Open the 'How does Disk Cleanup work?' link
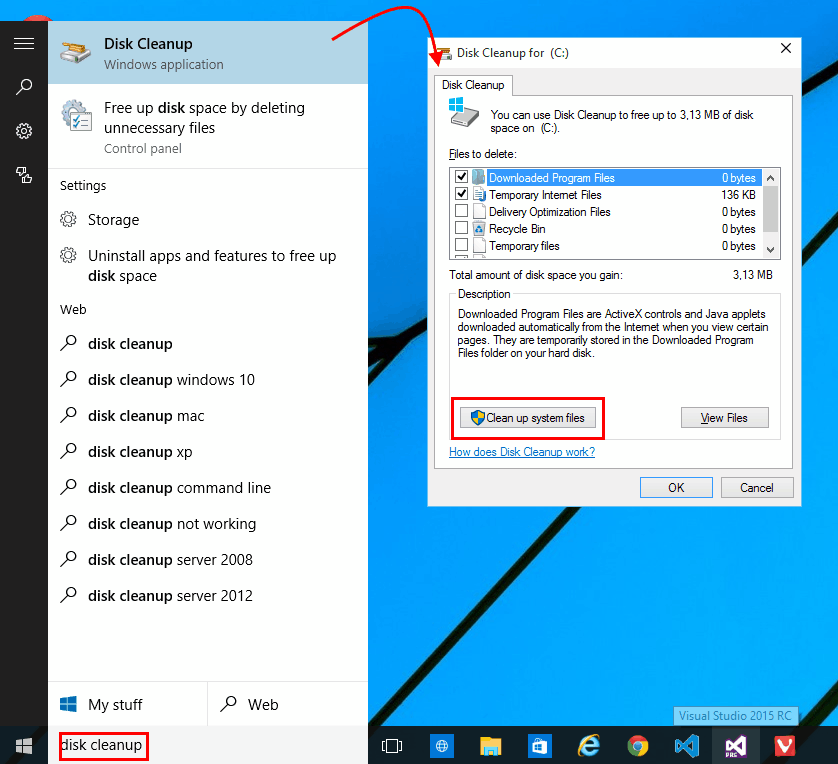The image size is (838, 764). (x=522, y=452)
